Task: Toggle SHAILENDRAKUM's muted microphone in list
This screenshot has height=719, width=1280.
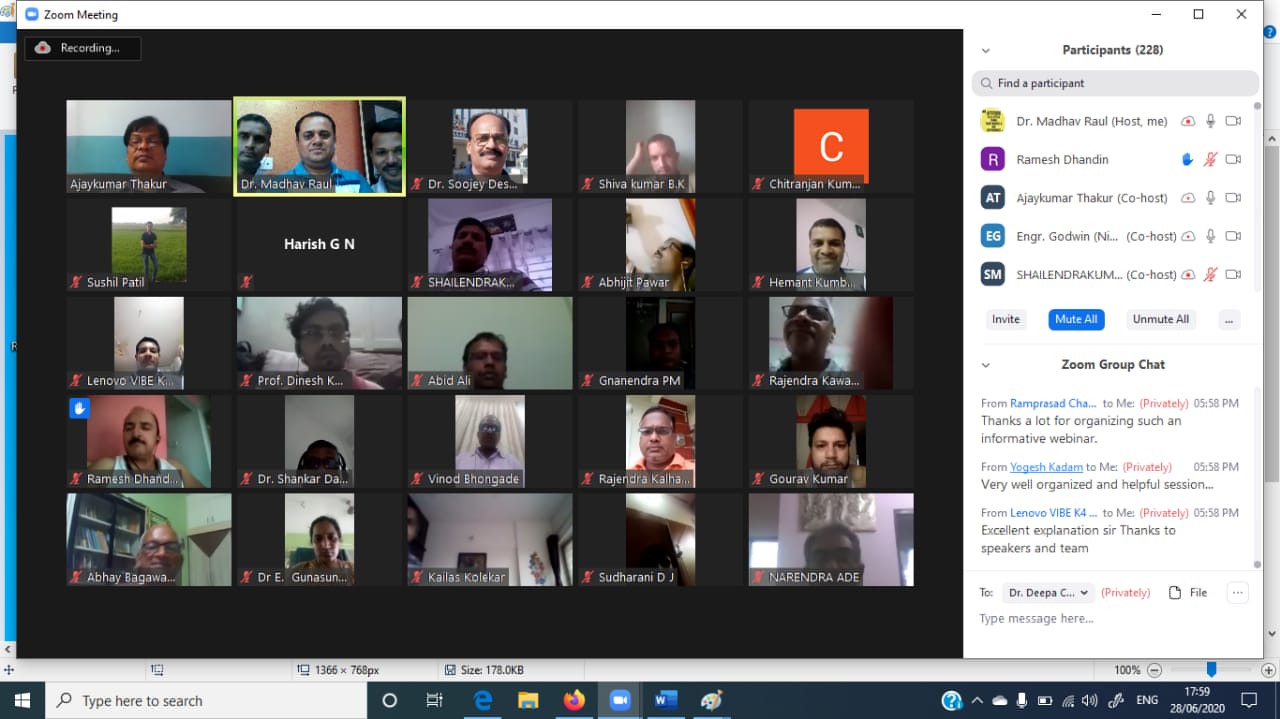Action: [x=1210, y=274]
